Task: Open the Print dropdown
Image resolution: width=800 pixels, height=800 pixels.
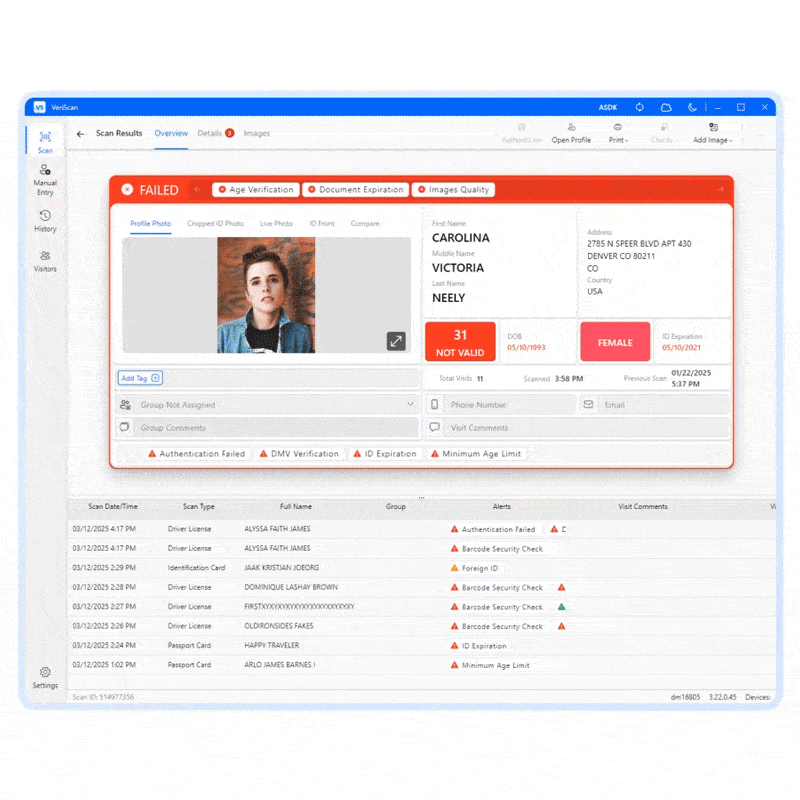Action: (x=618, y=133)
